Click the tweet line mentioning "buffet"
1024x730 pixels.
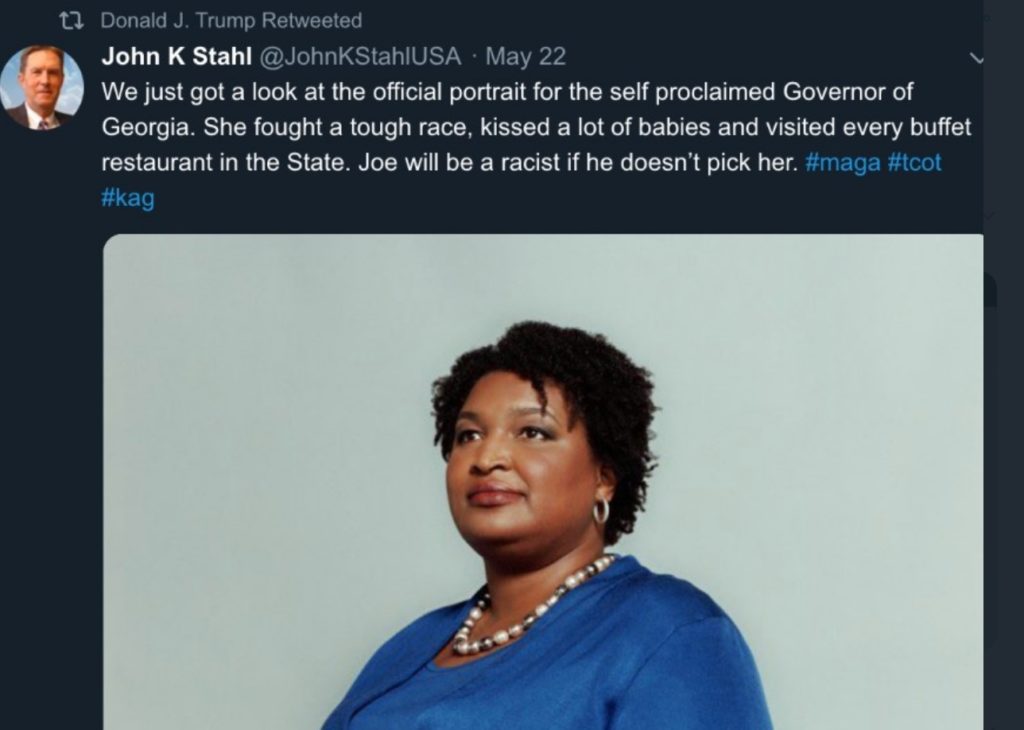click(x=536, y=127)
